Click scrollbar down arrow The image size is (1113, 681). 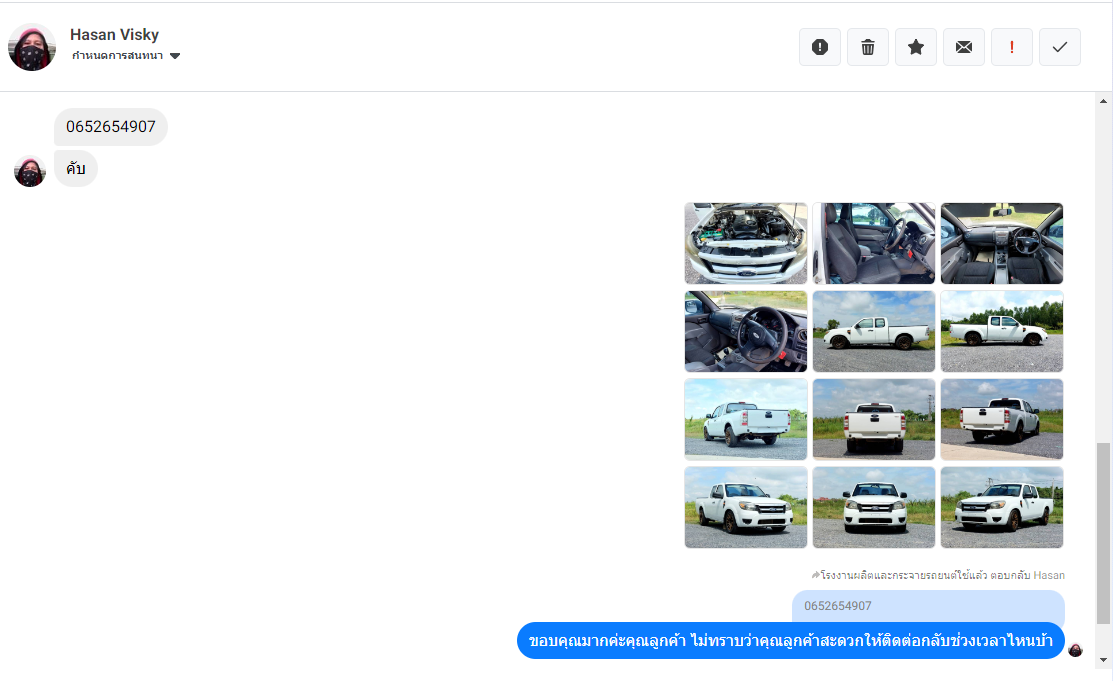click(1103, 660)
